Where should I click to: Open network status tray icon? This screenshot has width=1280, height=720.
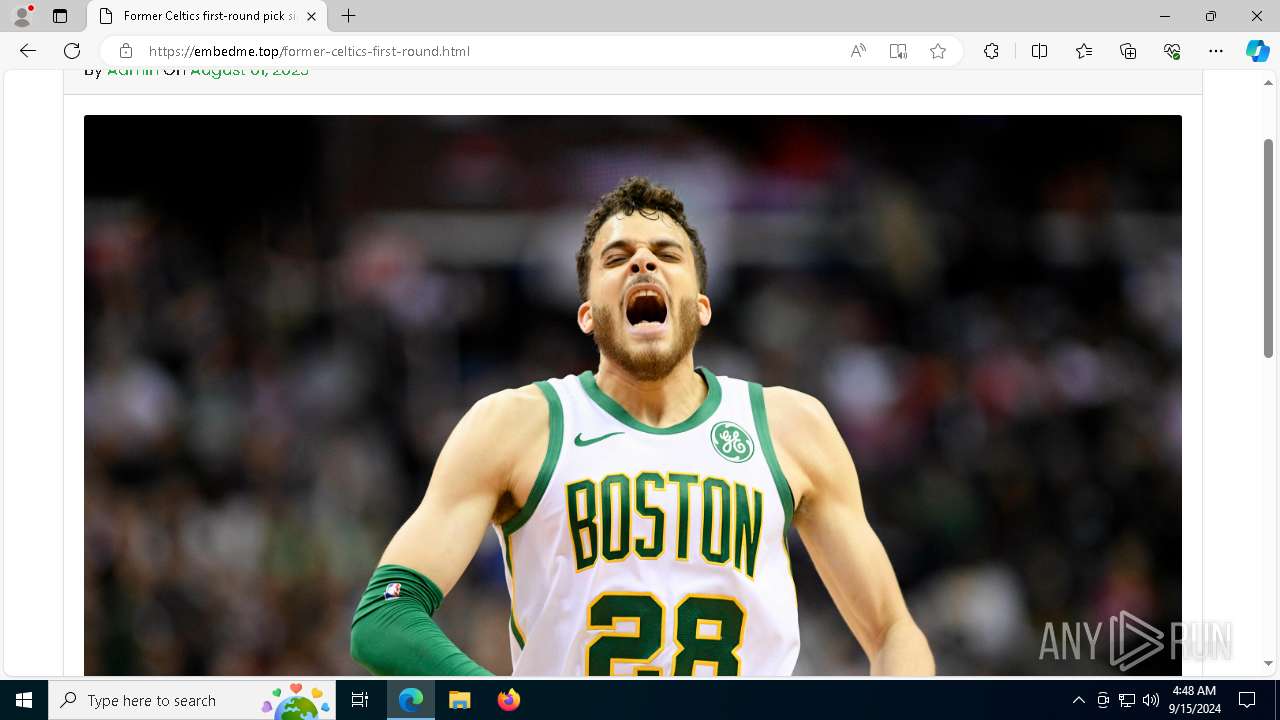(x=1127, y=700)
